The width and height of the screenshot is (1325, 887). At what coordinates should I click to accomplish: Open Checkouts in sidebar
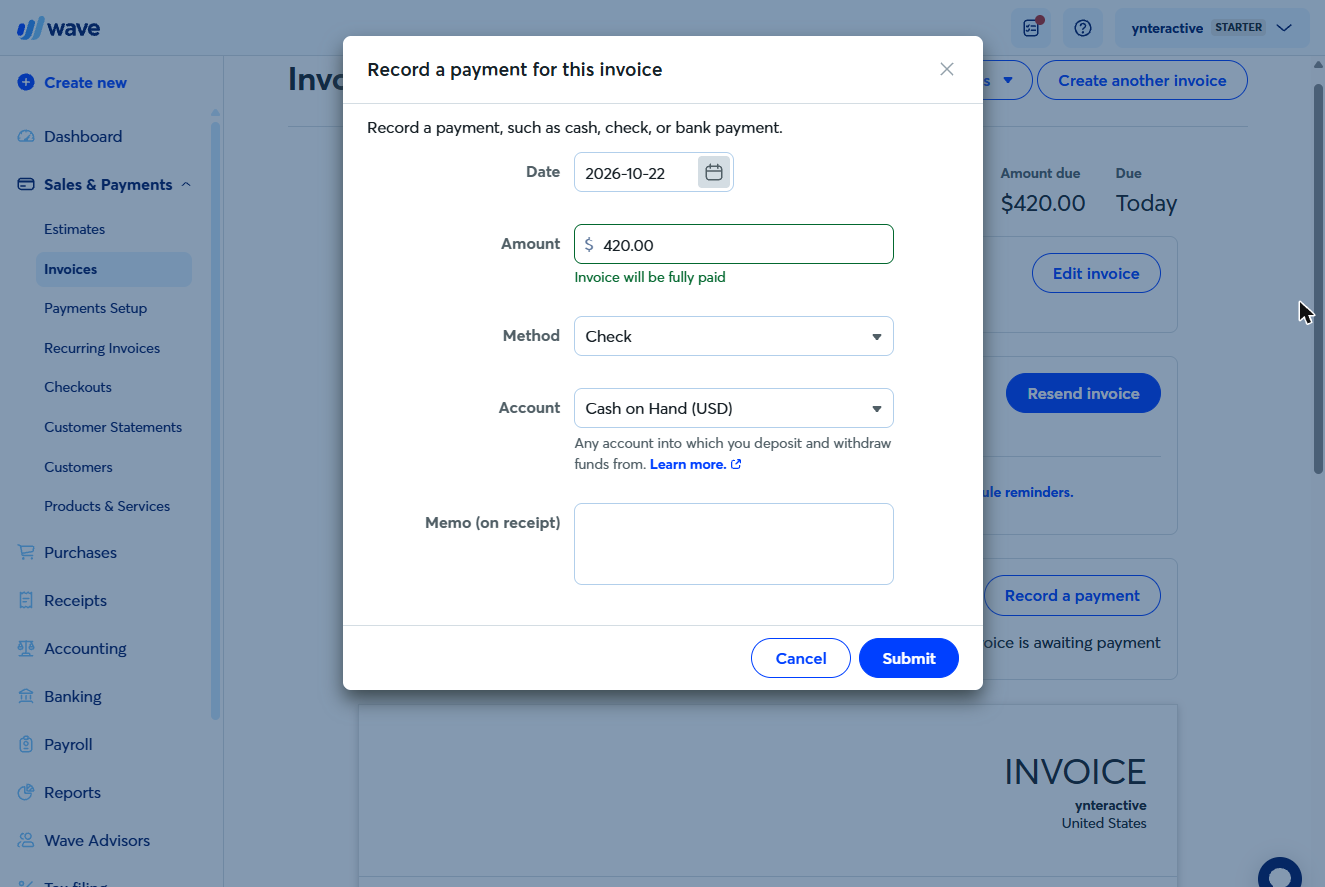[x=78, y=387]
